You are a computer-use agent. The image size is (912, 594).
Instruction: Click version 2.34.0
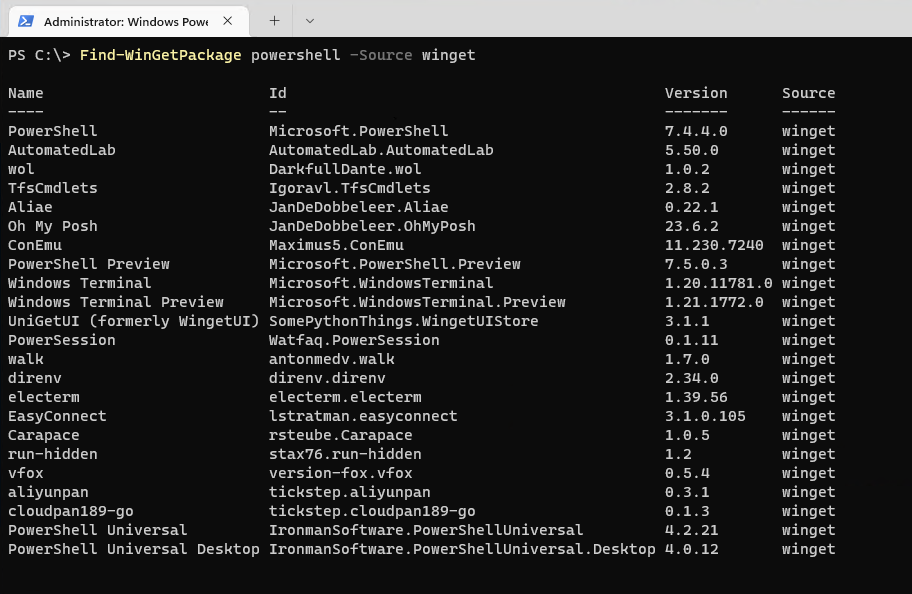tap(692, 378)
